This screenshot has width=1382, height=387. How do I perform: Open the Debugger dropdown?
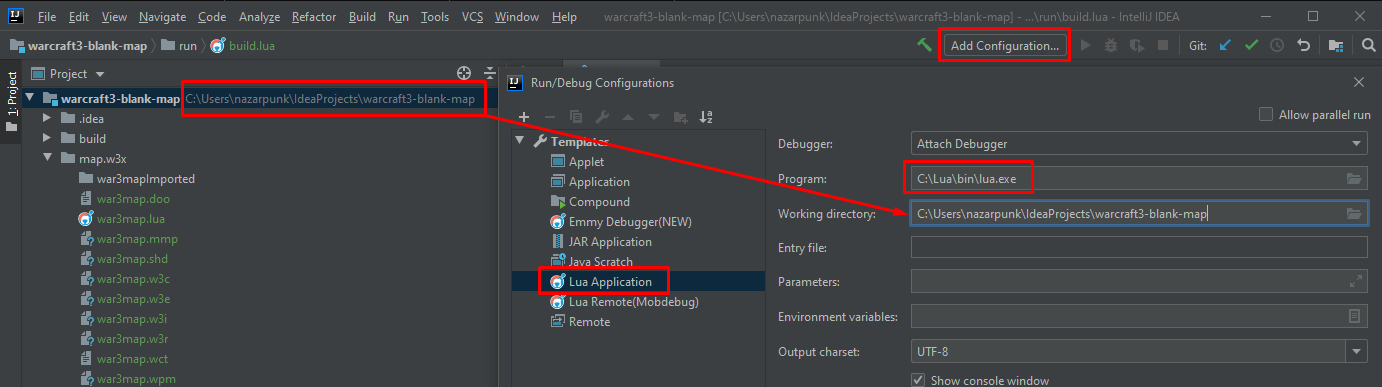point(1139,144)
